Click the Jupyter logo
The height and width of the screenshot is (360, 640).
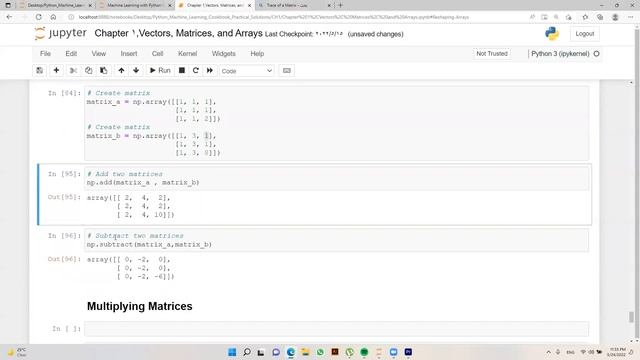click(61, 33)
